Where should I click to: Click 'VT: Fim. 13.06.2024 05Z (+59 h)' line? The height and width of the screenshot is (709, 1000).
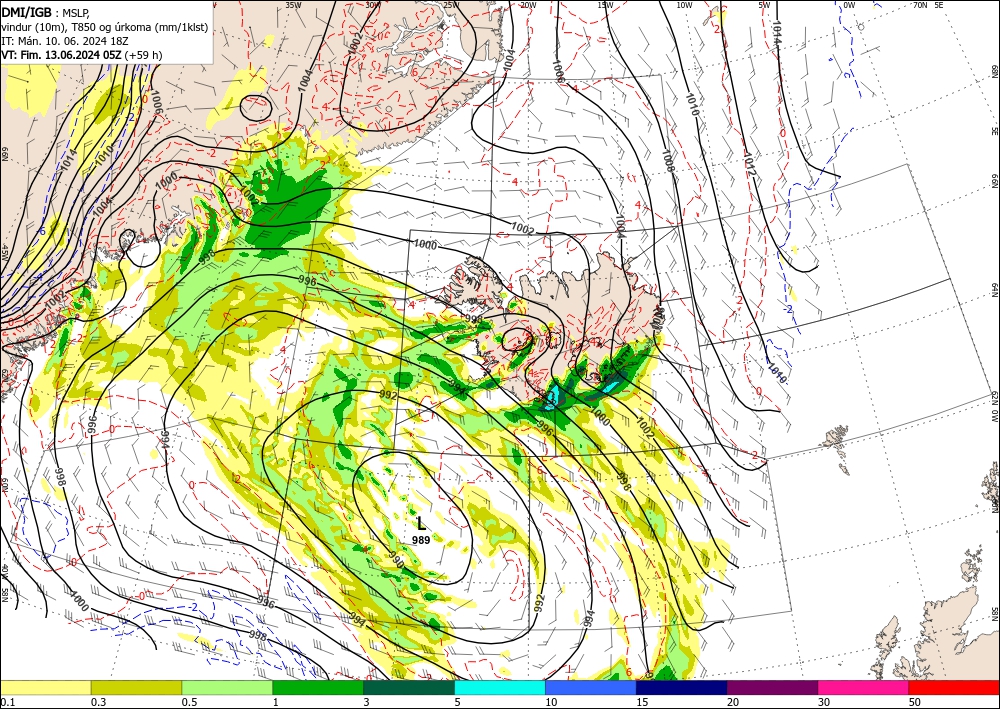82,55
